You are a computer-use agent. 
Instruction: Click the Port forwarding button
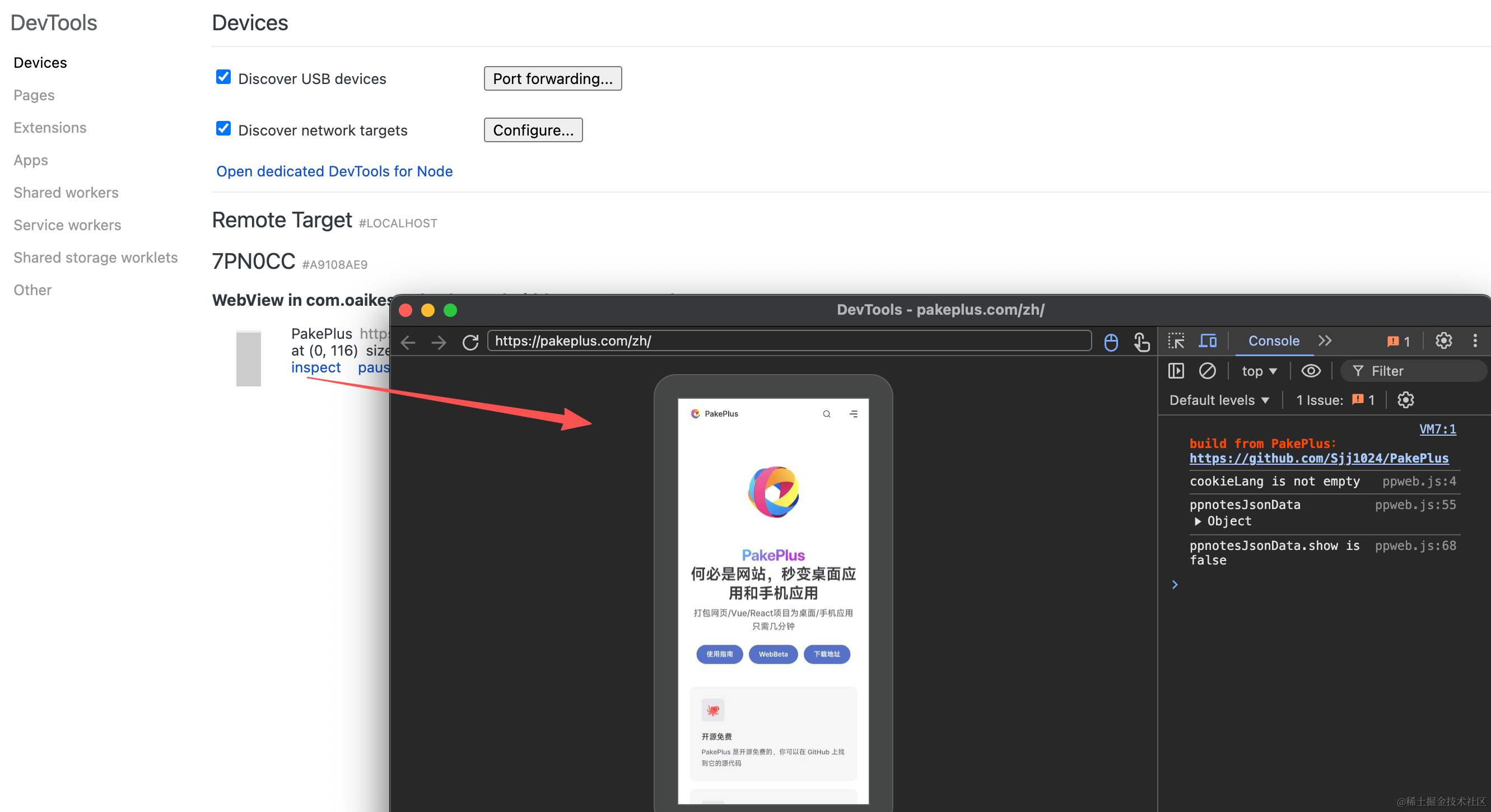[552, 78]
